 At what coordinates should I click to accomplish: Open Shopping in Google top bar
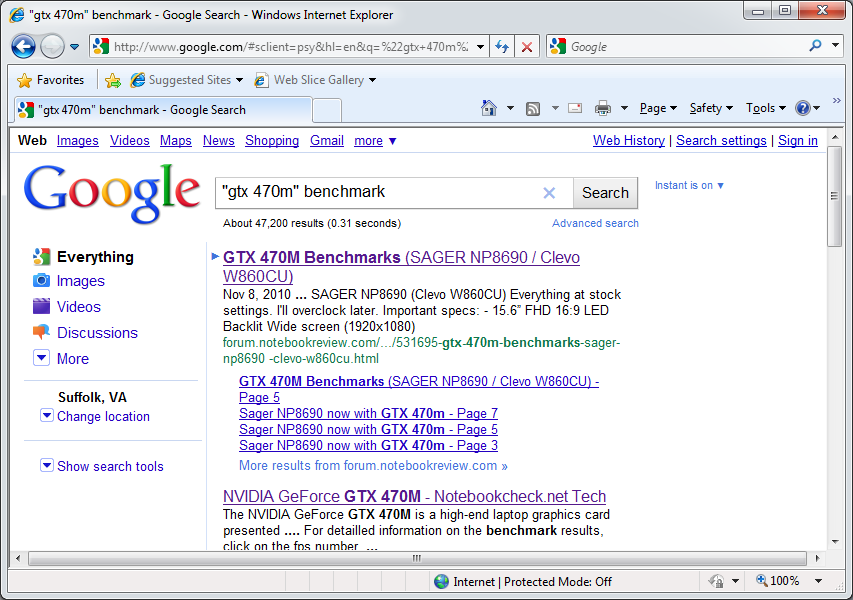pyautogui.click(x=272, y=140)
